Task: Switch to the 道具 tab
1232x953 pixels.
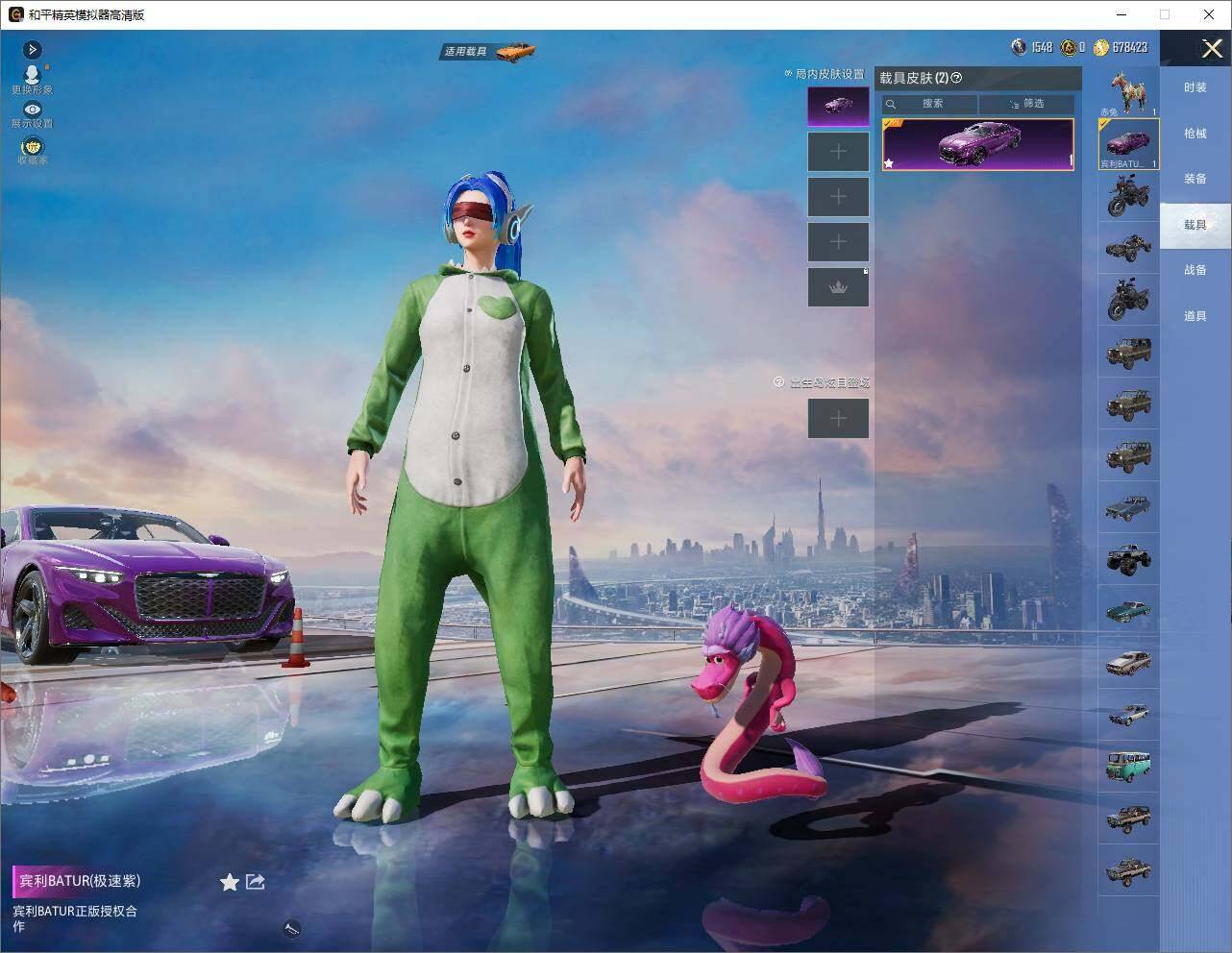Action: point(1195,316)
